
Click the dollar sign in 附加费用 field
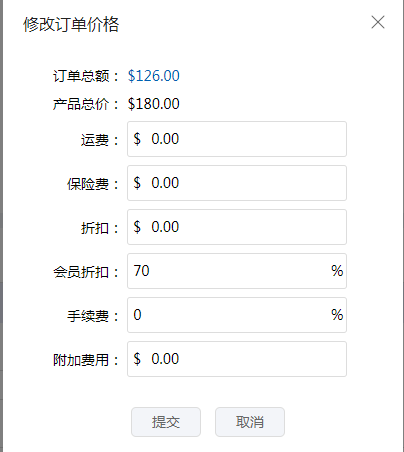137,359
